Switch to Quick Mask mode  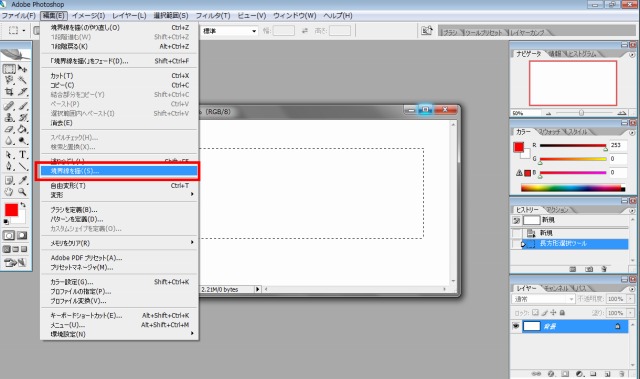pyautogui.click(x=22, y=235)
